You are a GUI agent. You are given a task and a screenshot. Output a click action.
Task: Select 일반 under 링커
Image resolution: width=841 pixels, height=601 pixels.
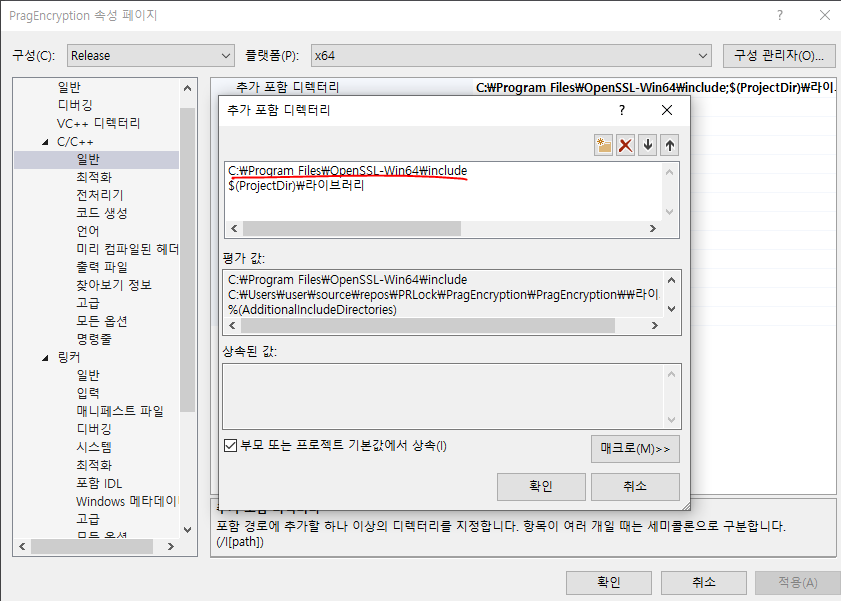pos(88,375)
